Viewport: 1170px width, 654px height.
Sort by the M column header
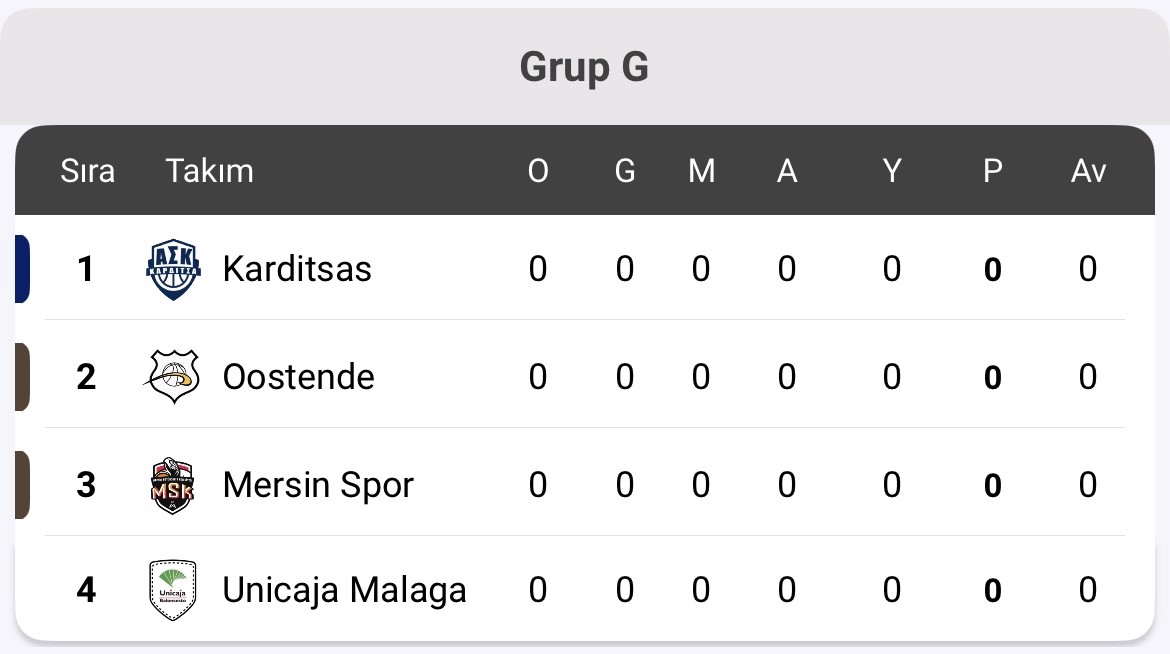701,171
